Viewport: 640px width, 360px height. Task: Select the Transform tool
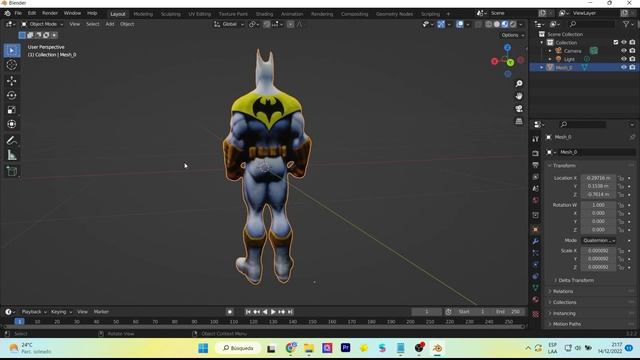click(x=11, y=124)
